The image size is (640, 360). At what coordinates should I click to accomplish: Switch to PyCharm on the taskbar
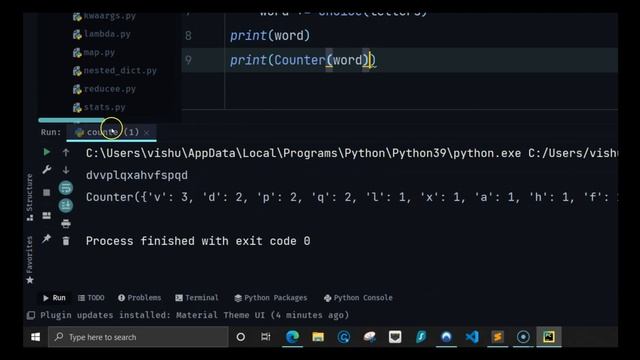pyautogui.click(x=549, y=337)
